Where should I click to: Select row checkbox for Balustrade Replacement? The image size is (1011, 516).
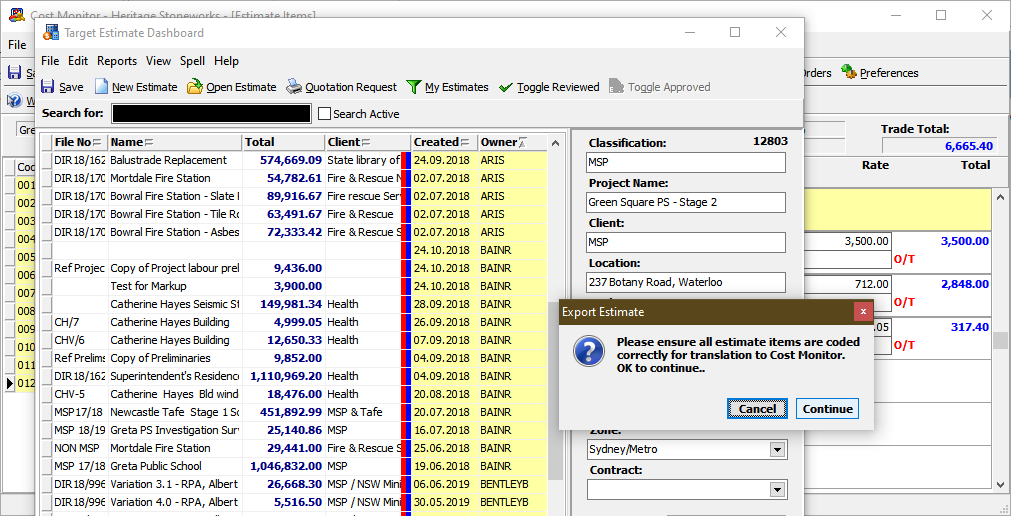[46, 160]
